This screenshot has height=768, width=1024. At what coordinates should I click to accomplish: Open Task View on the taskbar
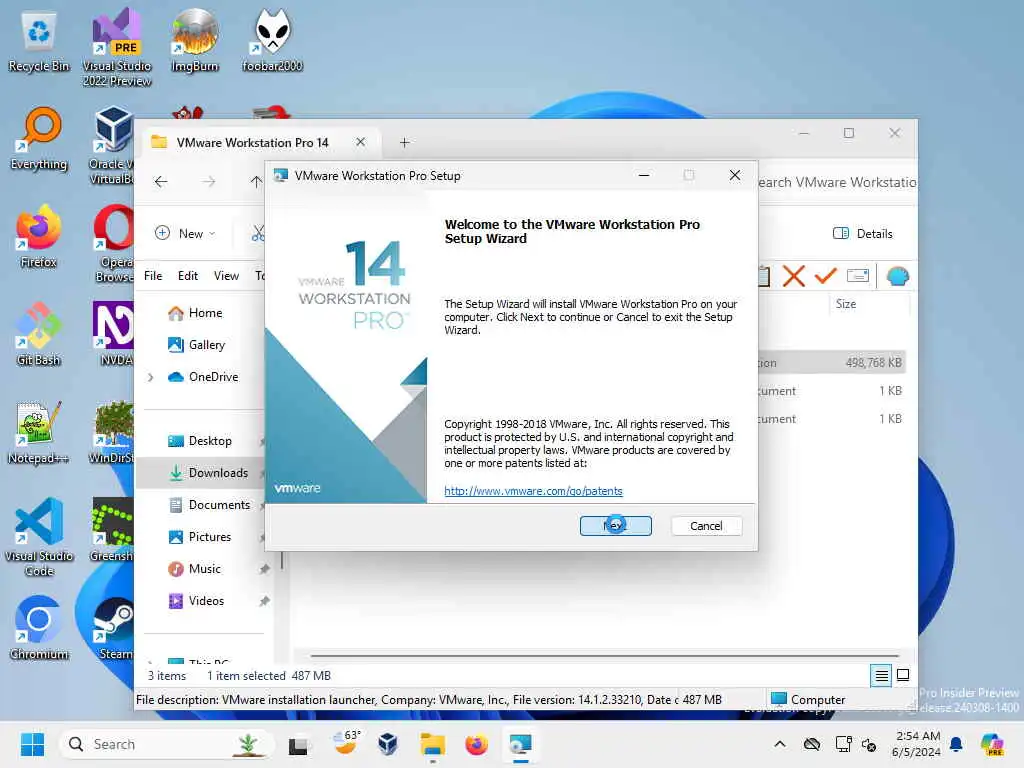point(298,745)
